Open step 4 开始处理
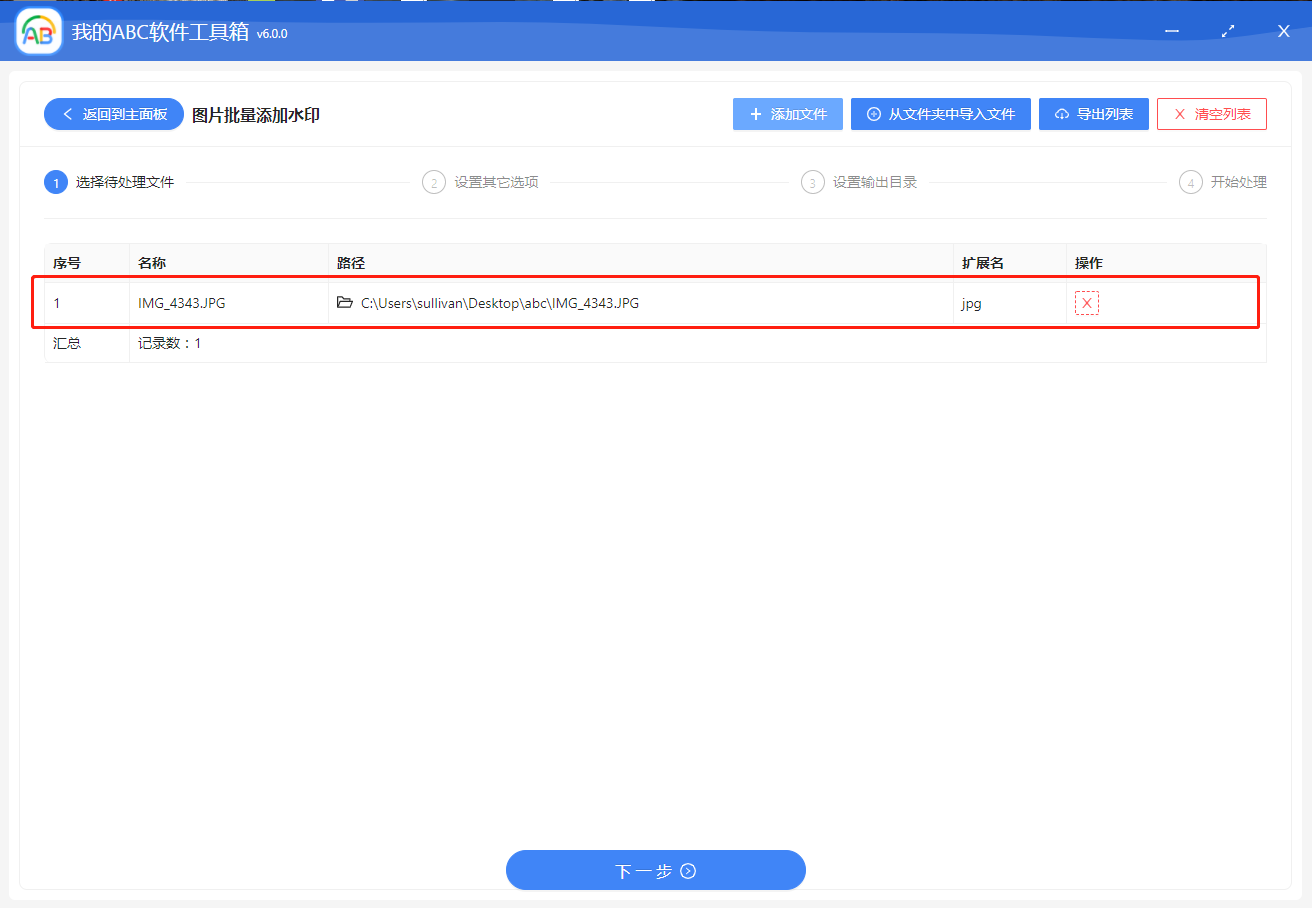Viewport: 1312px width, 908px height. tap(1223, 182)
